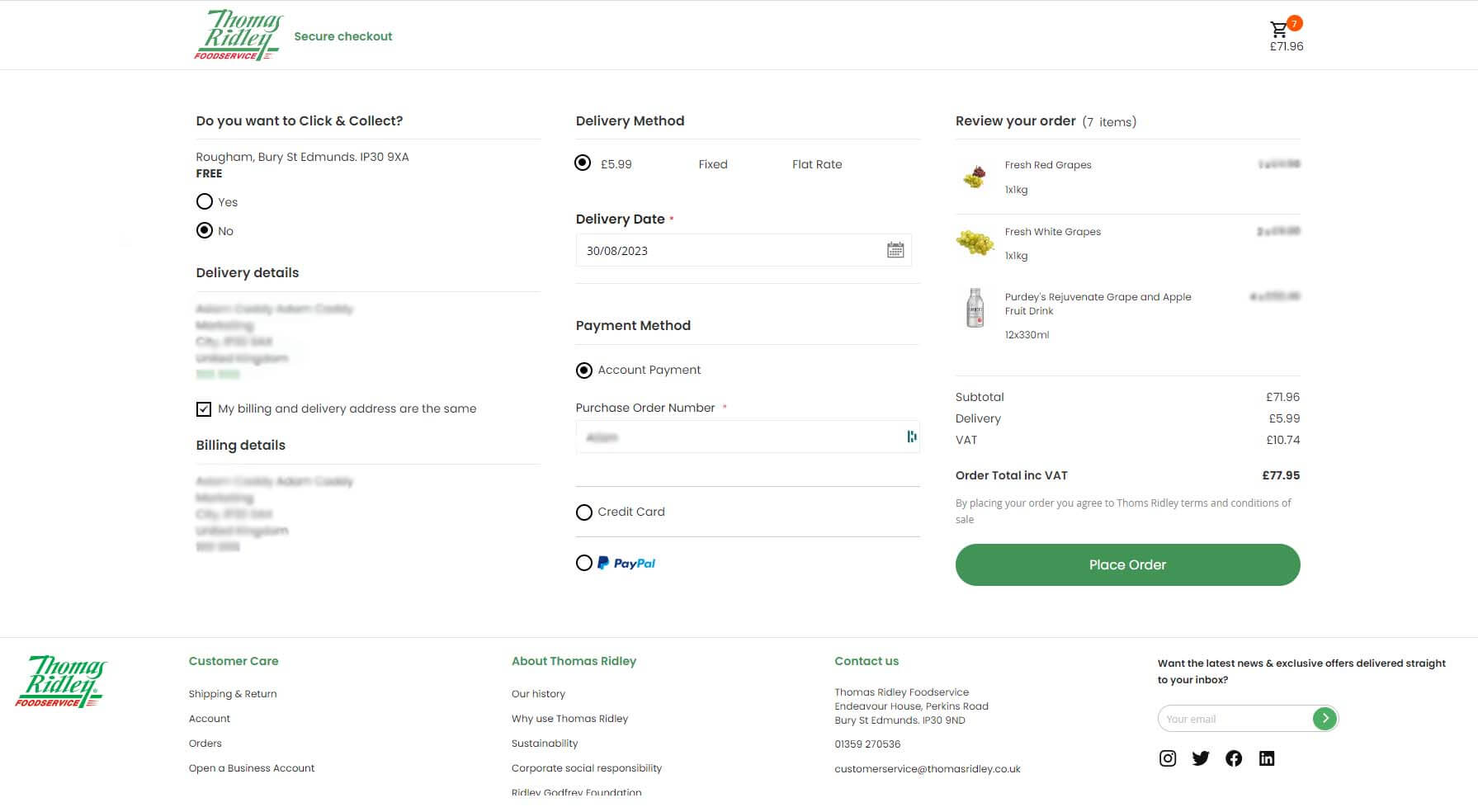The height and width of the screenshot is (812, 1478).
Task: Click the Twitter icon in footer
Action: click(1200, 758)
